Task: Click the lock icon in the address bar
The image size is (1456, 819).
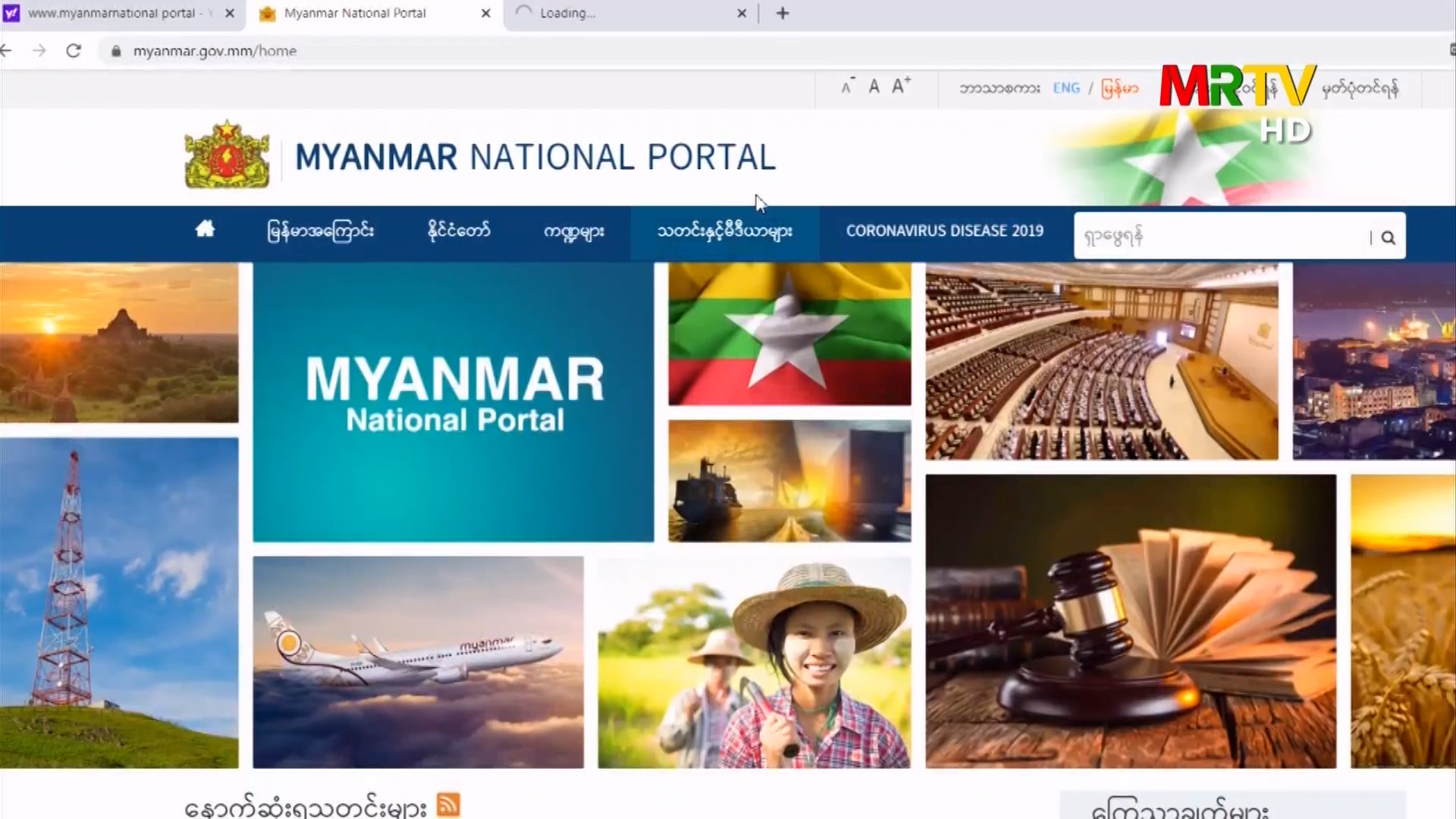Action: pyautogui.click(x=115, y=51)
